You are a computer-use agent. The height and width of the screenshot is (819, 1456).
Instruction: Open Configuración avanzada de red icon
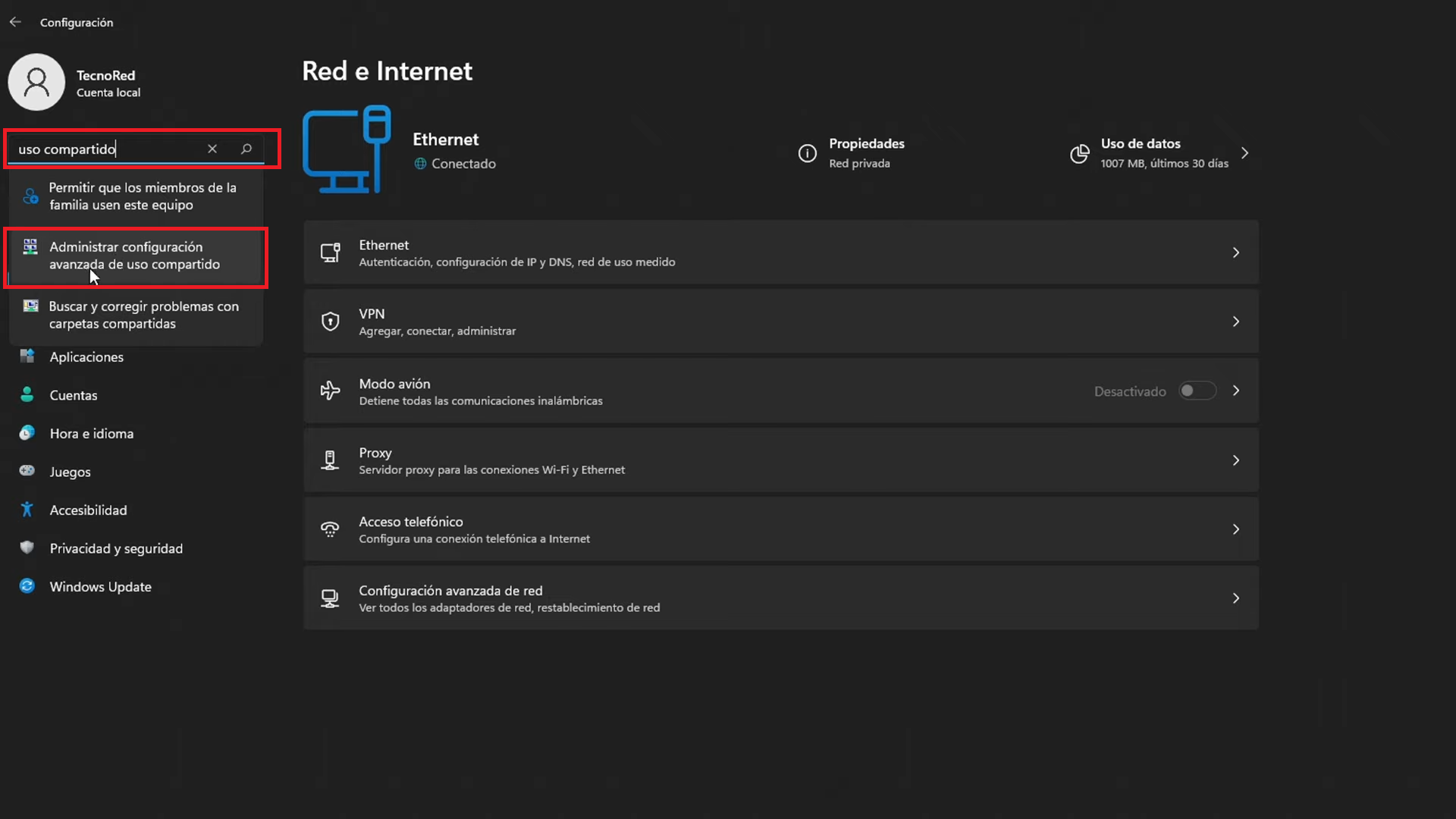[330, 598]
